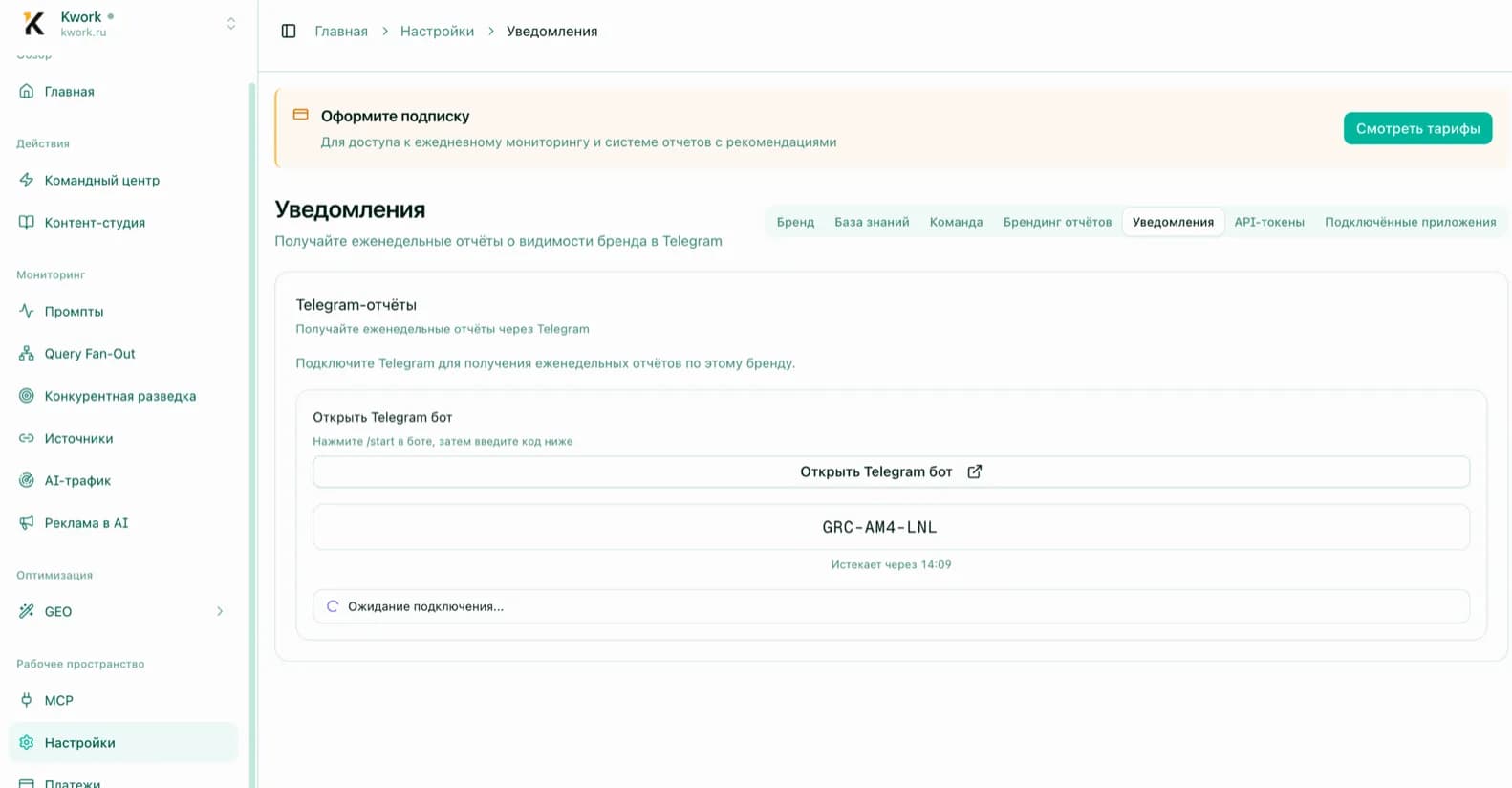
Task: Click the Telegram-отчёты heading
Action: (356, 305)
